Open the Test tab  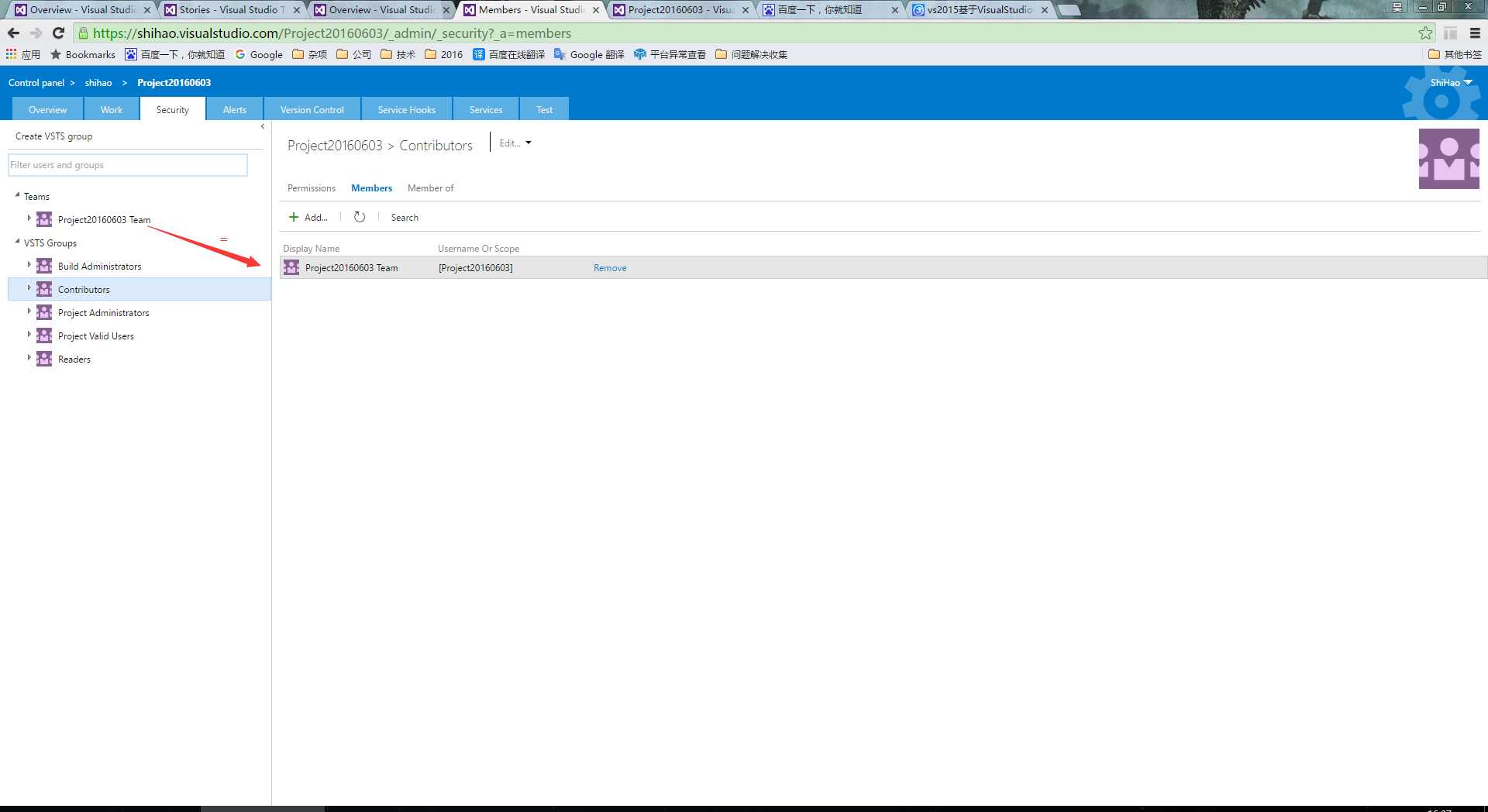545,109
